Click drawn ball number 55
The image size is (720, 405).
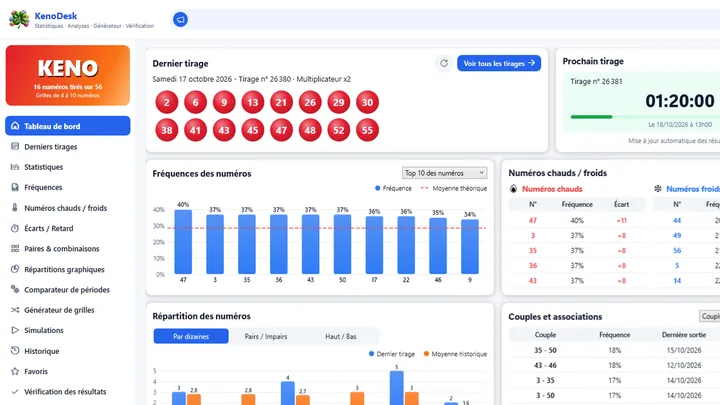(367, 130)
